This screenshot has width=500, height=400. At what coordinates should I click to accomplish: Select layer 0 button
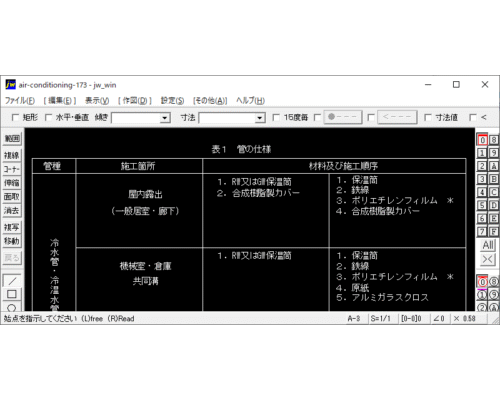point(482,140)
